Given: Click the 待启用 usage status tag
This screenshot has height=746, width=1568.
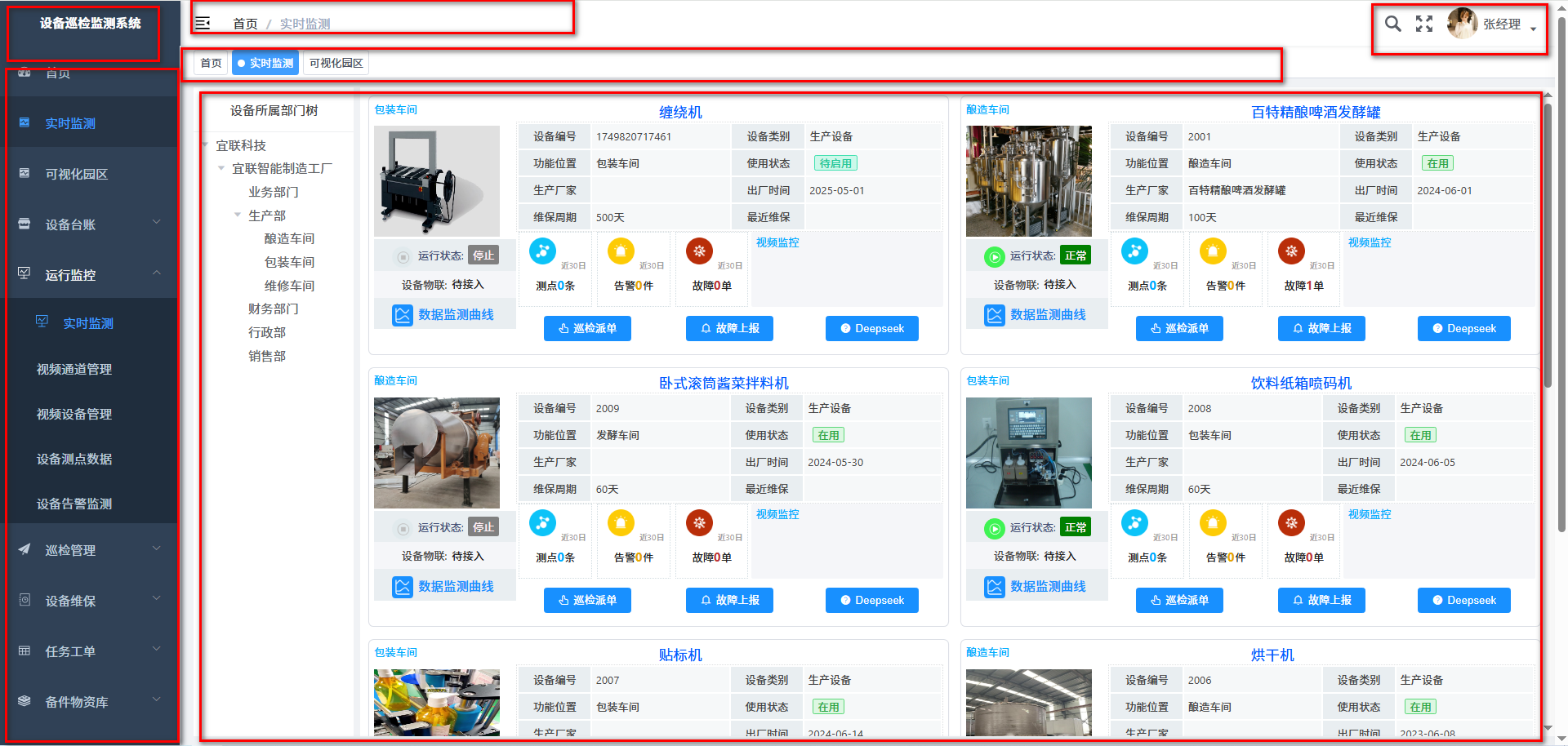Looking at the screenshot, I should [x=835, y=163].
